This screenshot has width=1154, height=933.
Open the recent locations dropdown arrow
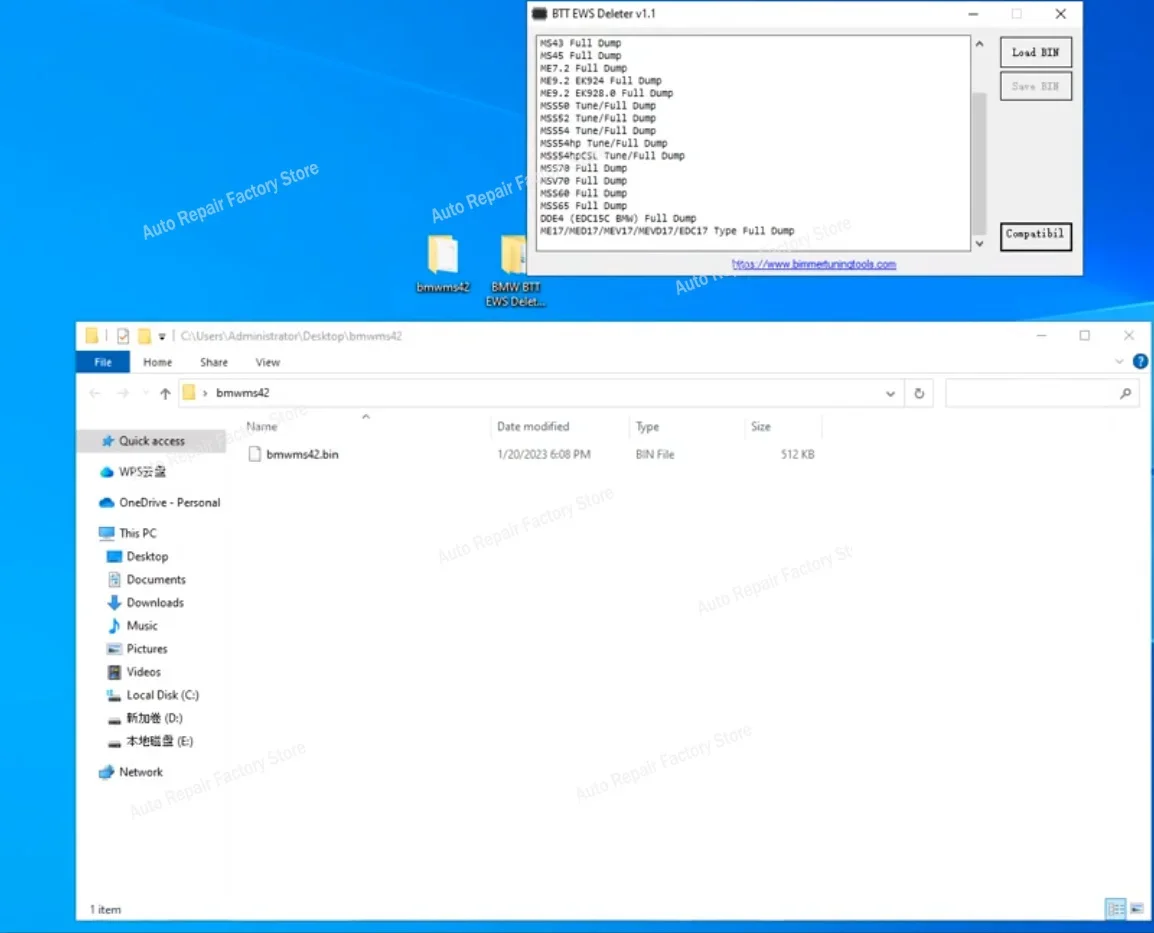point(146,394)
